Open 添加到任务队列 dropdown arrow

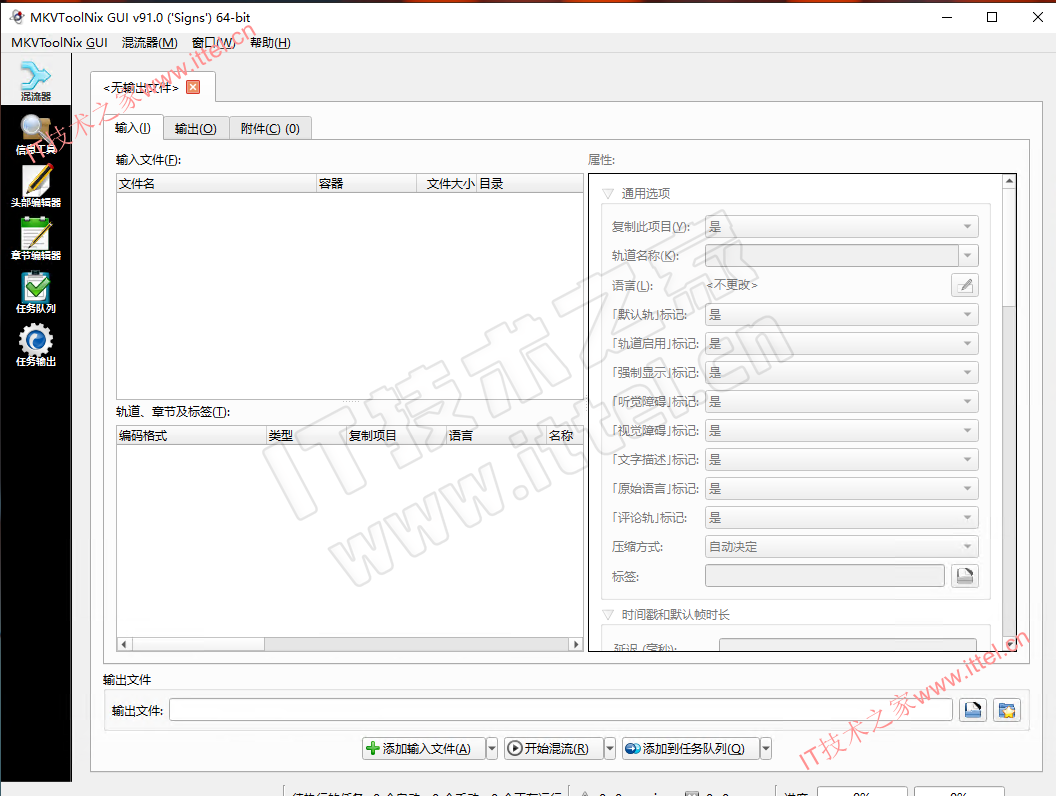click(766, 748)
